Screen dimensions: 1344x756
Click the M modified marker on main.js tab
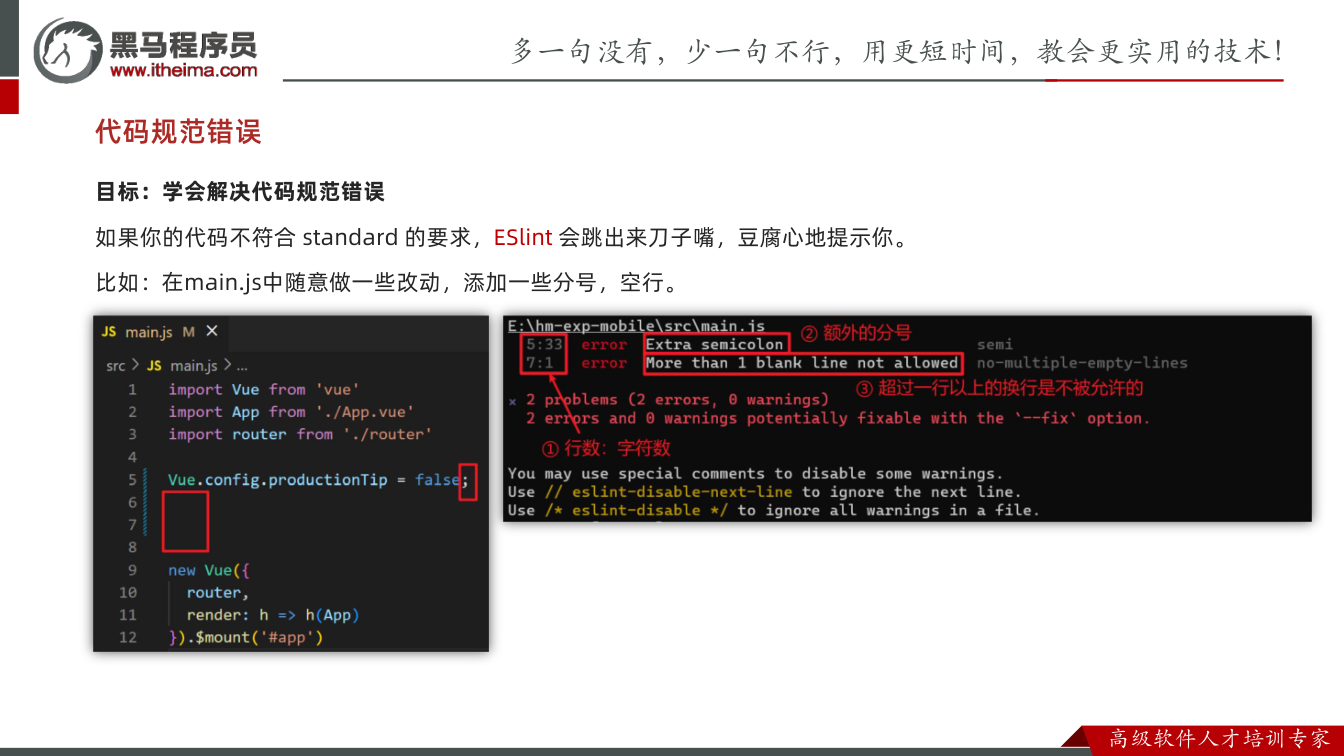pyautogui.click(x=189, y=331)
